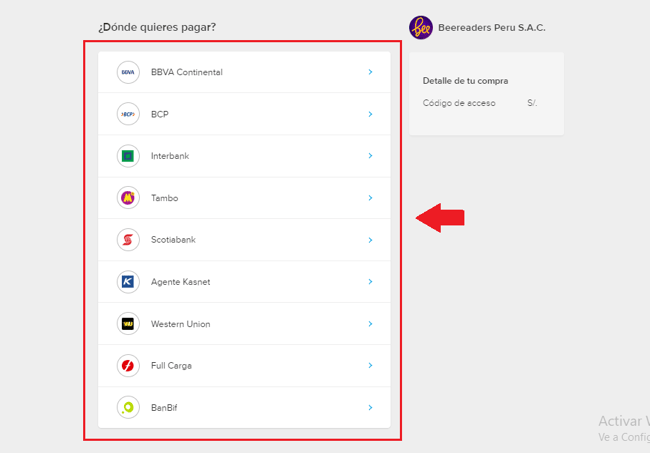The image size is (650, 453).
Task: Select the Agente Kasnet logo icon
Action: pos(128,282)
